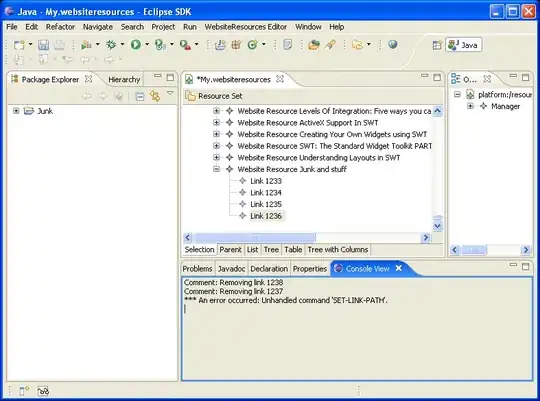Open the External Tools dropdown arrow
Viewport: 540px width, 401px height.
[197, 44]
